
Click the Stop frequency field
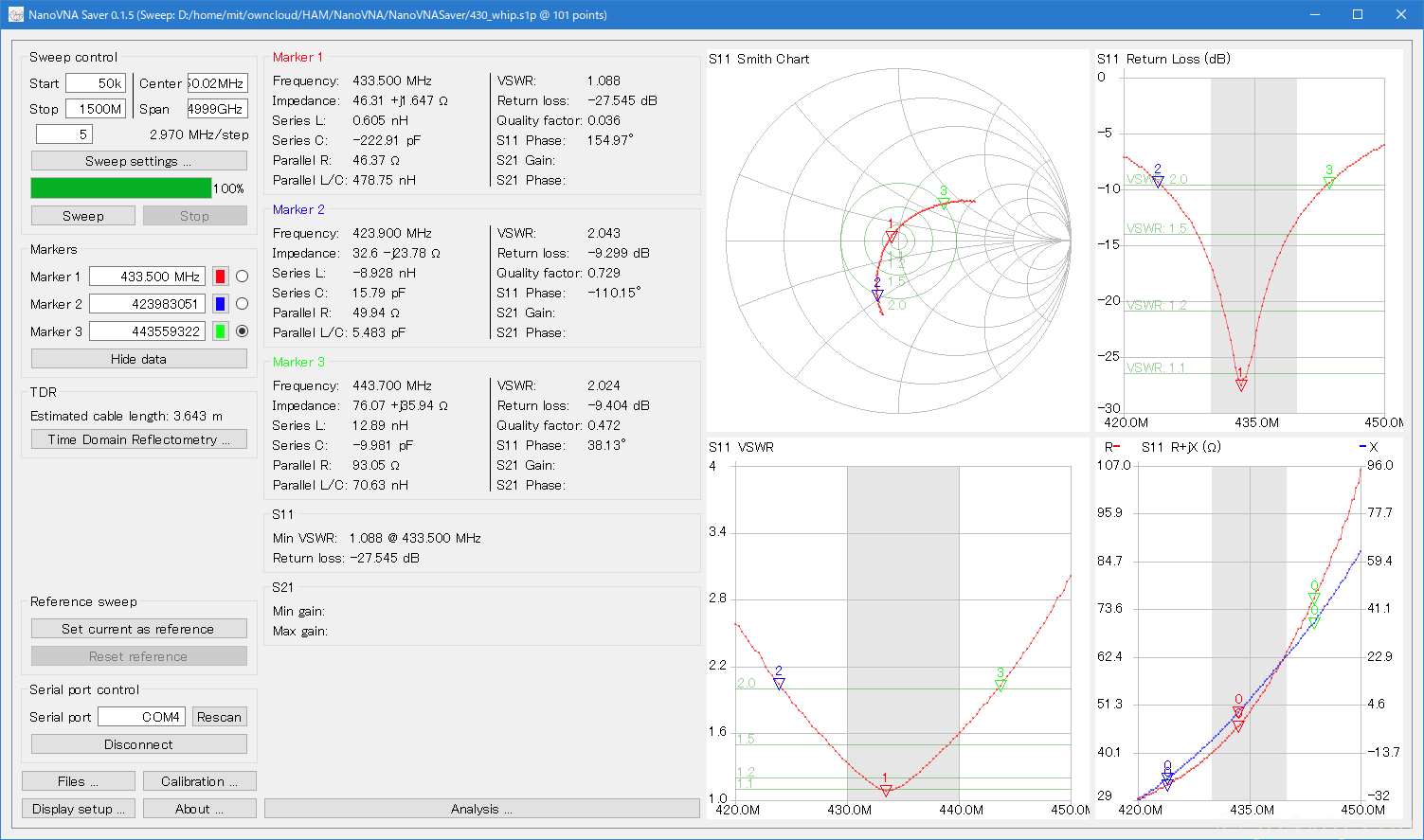point(96,109)
